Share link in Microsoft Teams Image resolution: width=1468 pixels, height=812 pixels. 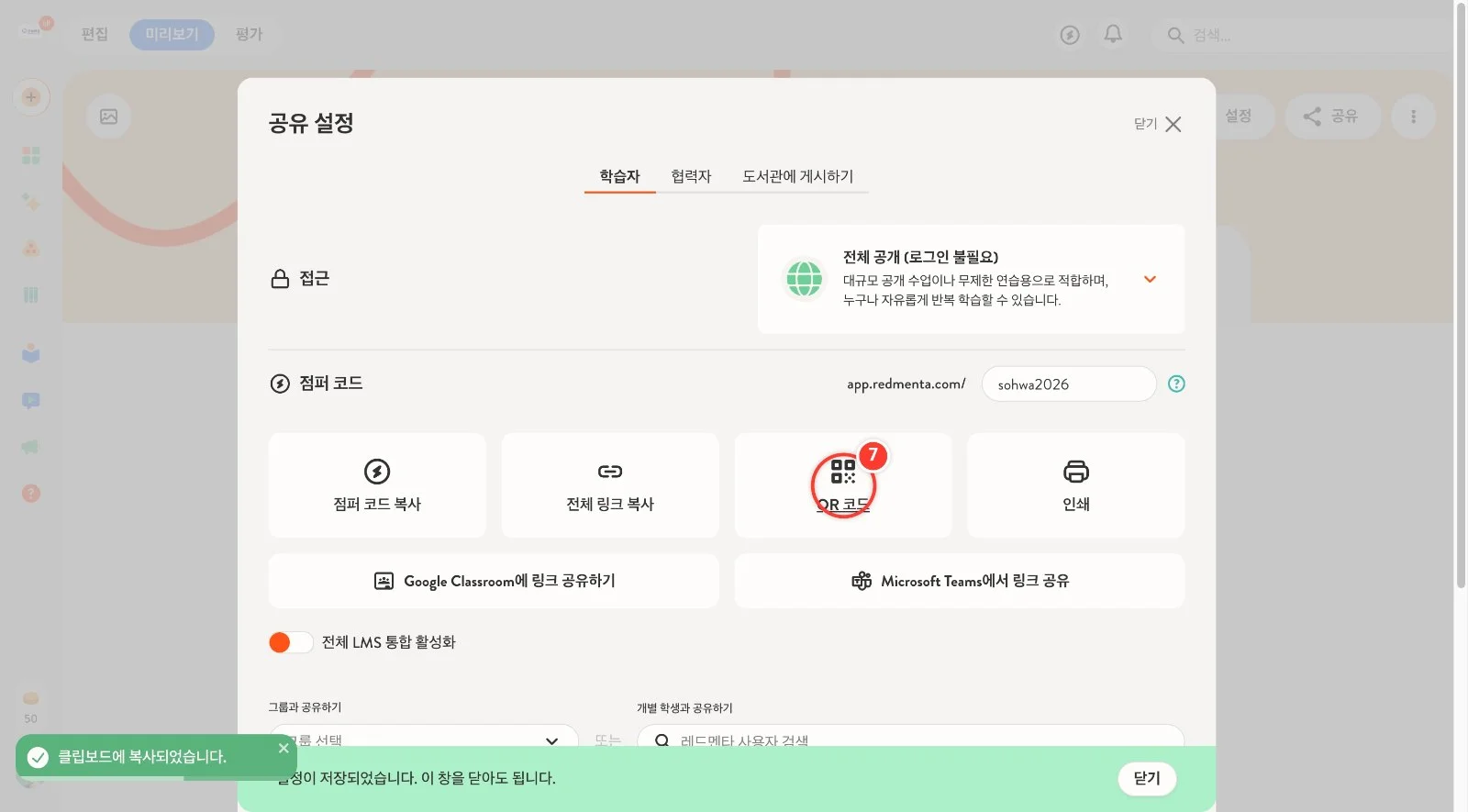[x=960, y=581]
